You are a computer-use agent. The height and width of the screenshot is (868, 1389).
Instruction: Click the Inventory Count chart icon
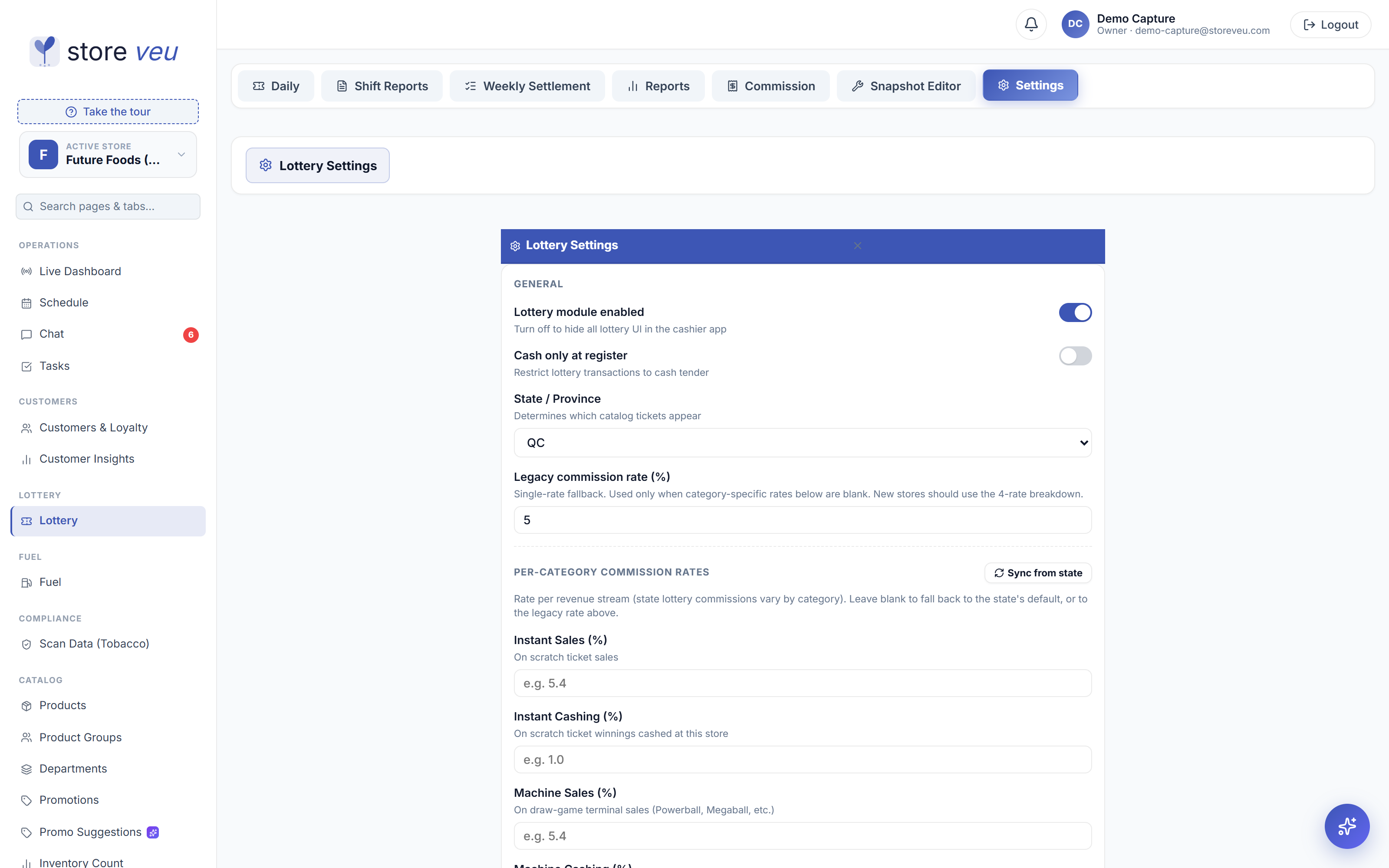click(26, 863)
